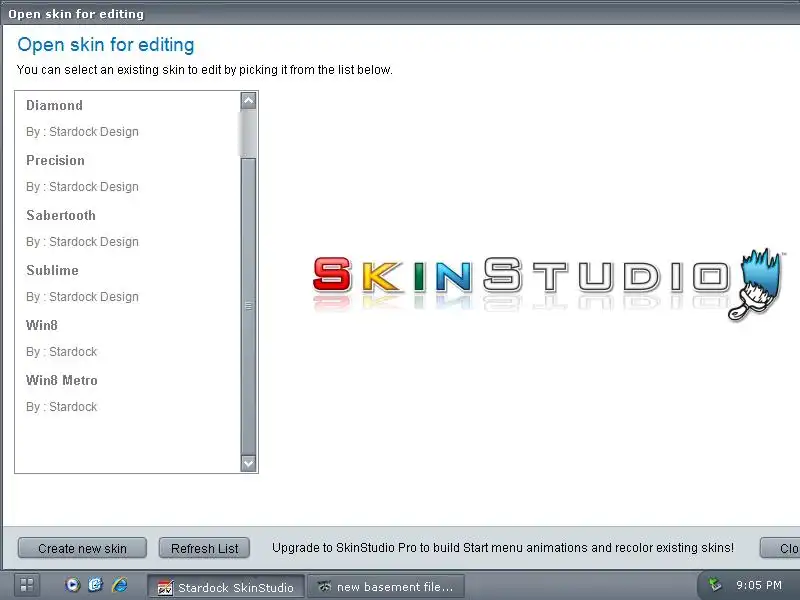Viewport: 800px width, 600px height.
Task: Pick the Sublime skin from list
Action: point(53,270)
